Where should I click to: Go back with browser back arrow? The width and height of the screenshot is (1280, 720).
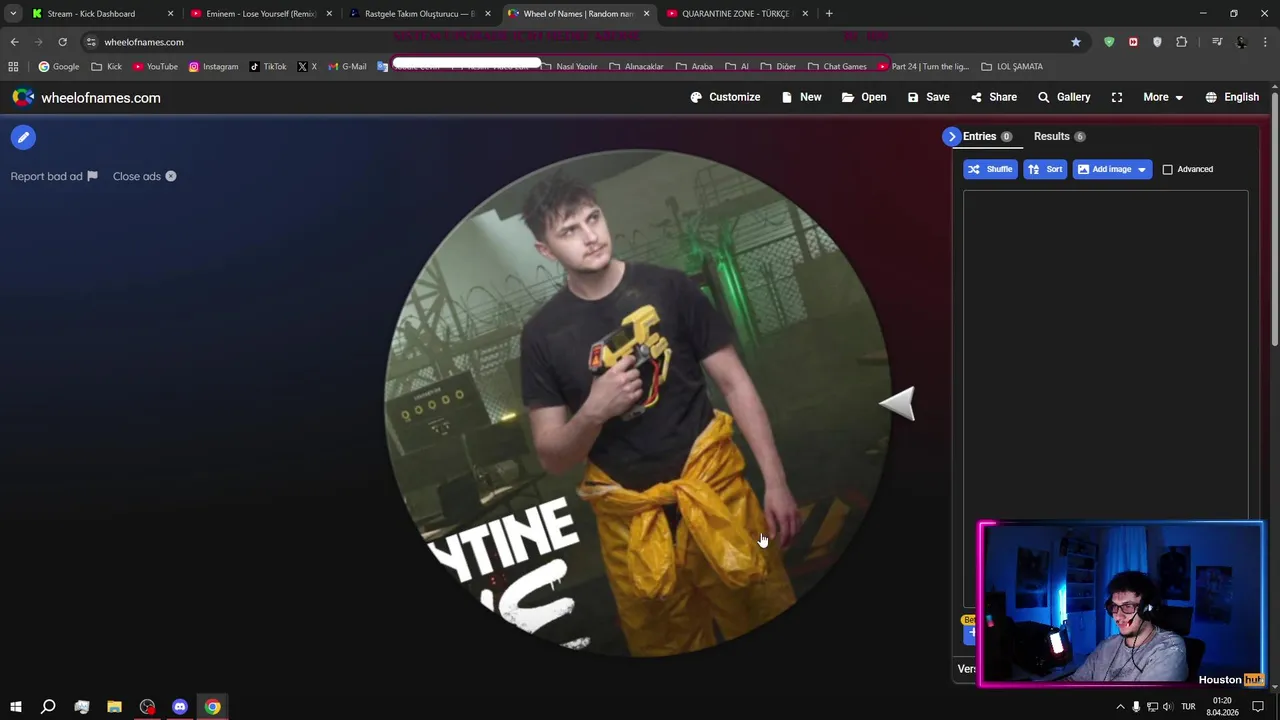click(14, 42)
